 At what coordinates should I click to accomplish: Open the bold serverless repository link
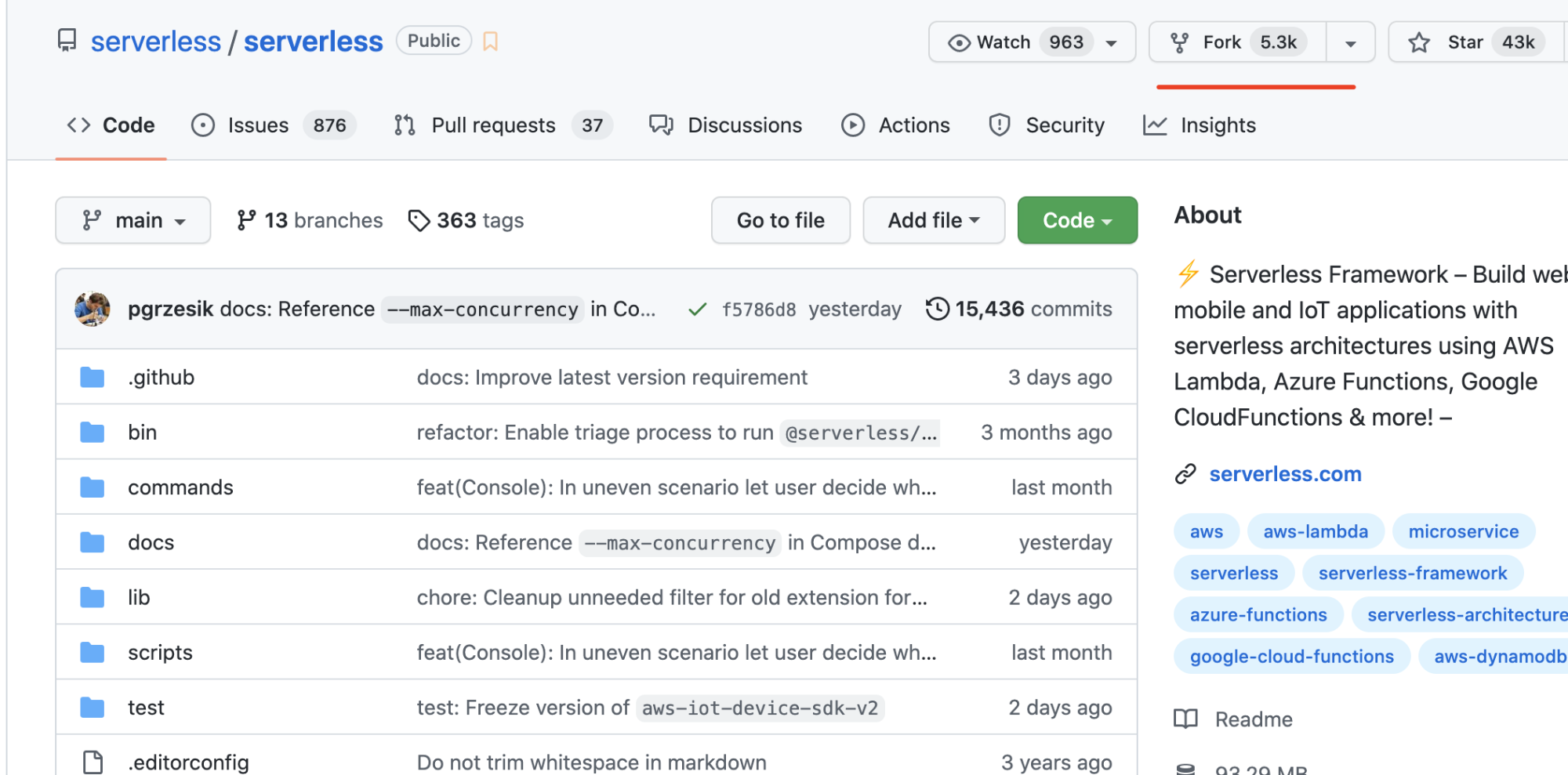point(314,42)
